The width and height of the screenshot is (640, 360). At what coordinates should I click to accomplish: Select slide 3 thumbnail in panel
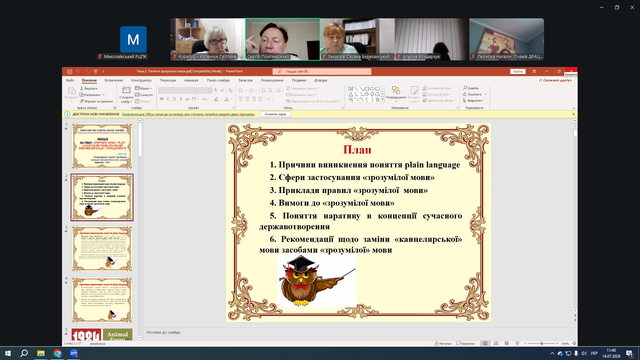[x=102, y=249]
